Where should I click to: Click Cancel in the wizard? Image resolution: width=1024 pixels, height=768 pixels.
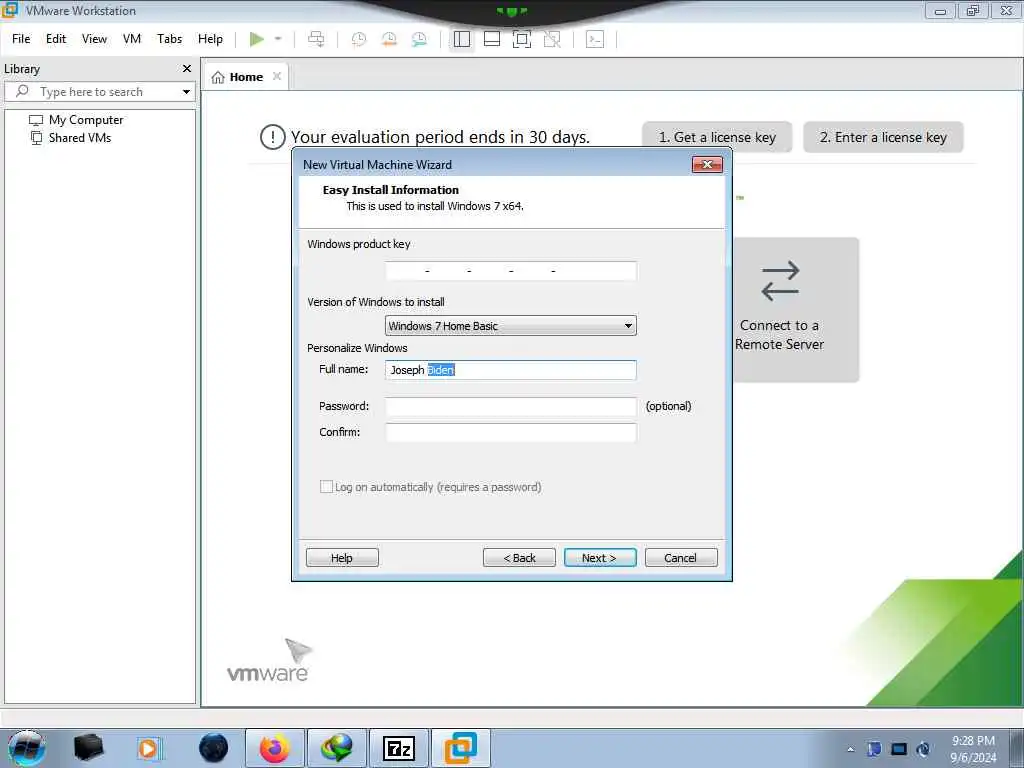(x=680, y=558)
